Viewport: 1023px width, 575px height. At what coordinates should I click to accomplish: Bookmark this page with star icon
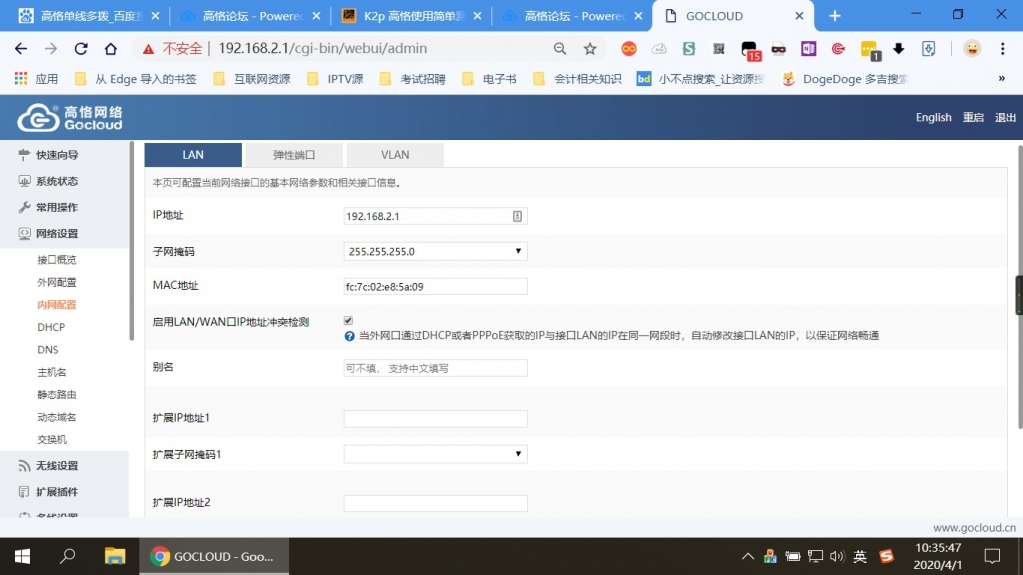pos(590,49)
